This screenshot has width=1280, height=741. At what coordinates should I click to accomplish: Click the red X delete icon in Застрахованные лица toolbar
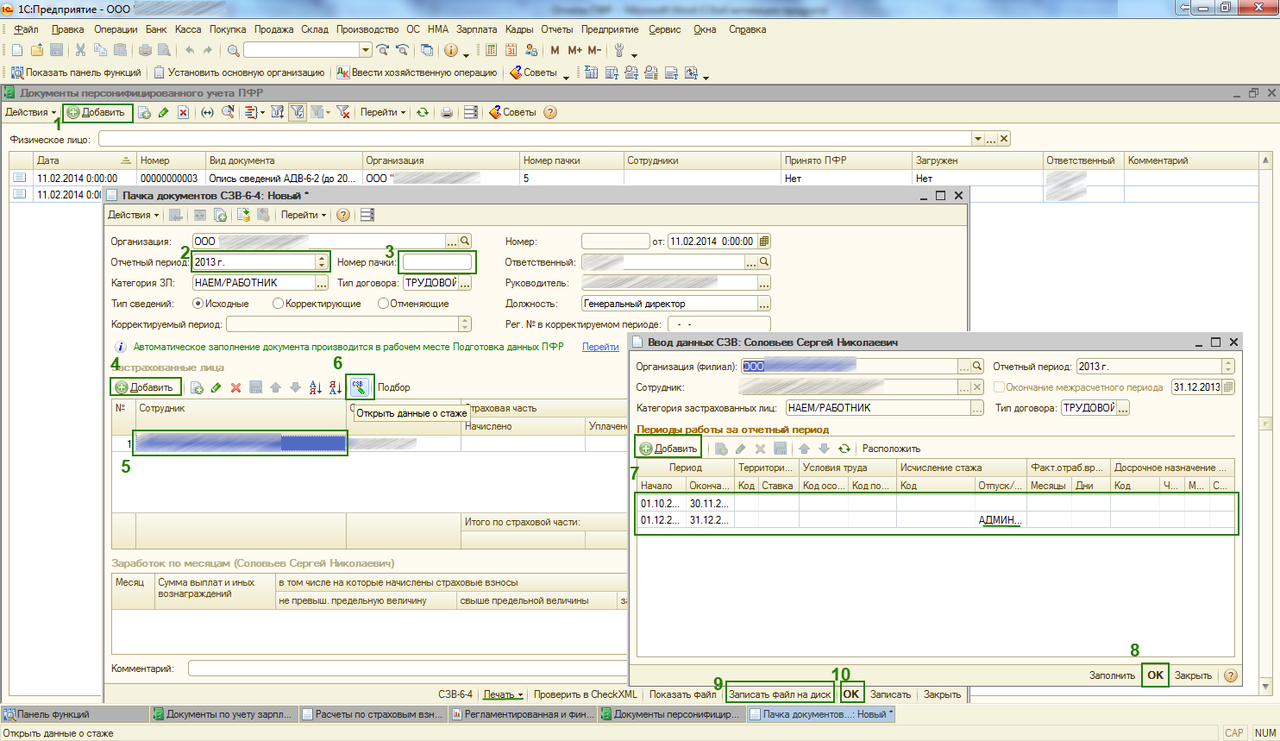[x=236, y=387]
